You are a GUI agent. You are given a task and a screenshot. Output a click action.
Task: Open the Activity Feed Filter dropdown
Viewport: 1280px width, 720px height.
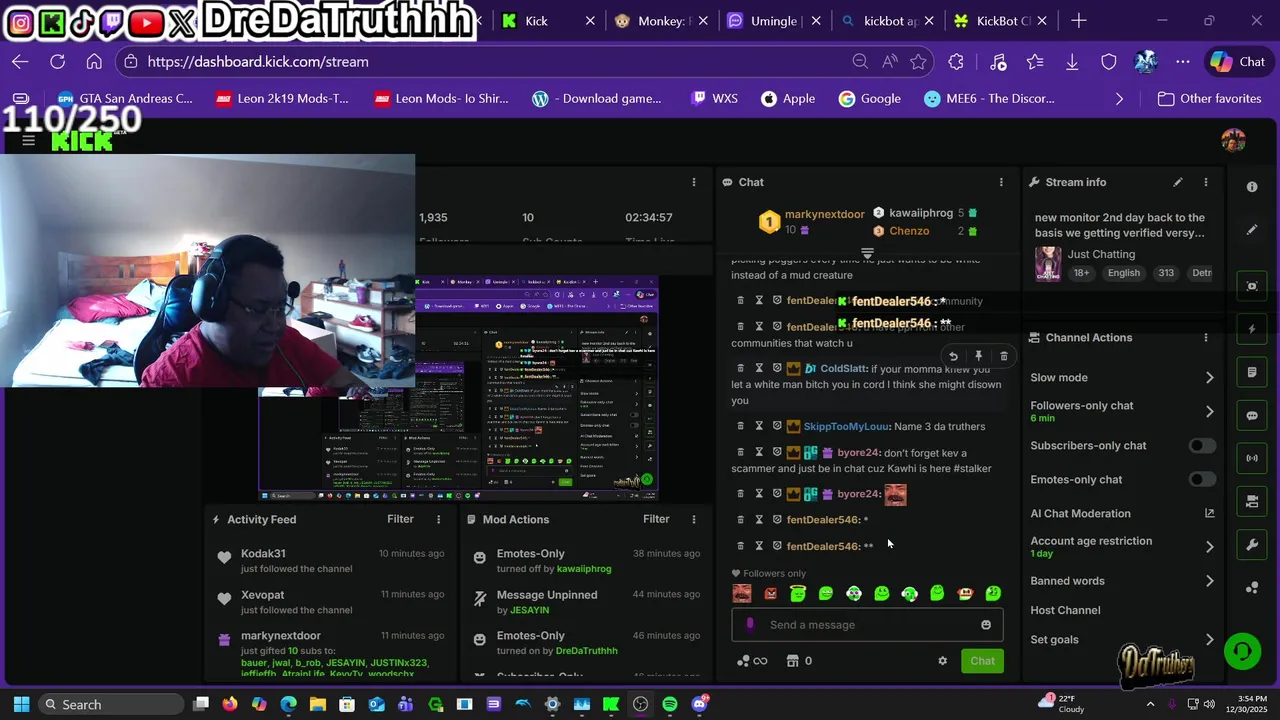pyautogui.click(x=400, y=519)
